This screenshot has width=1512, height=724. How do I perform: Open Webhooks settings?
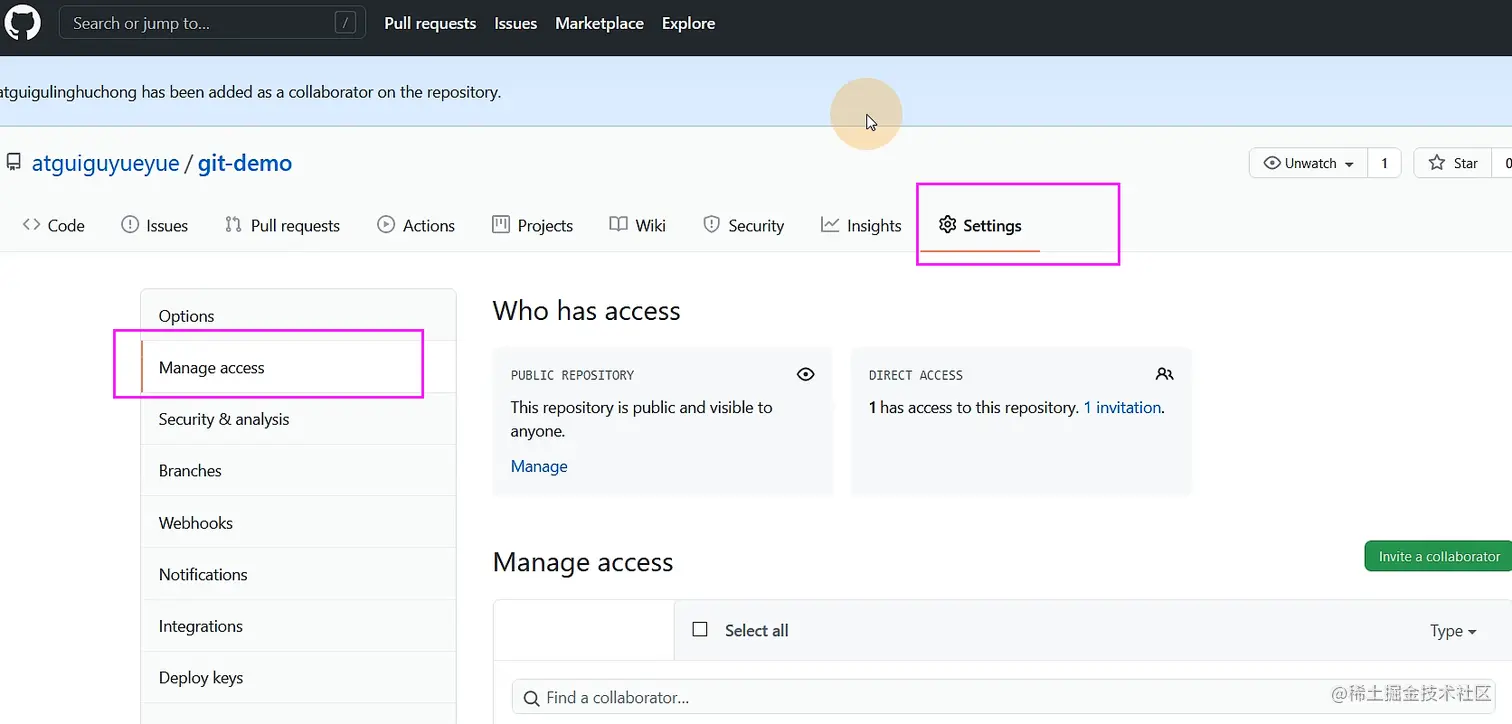298,523
